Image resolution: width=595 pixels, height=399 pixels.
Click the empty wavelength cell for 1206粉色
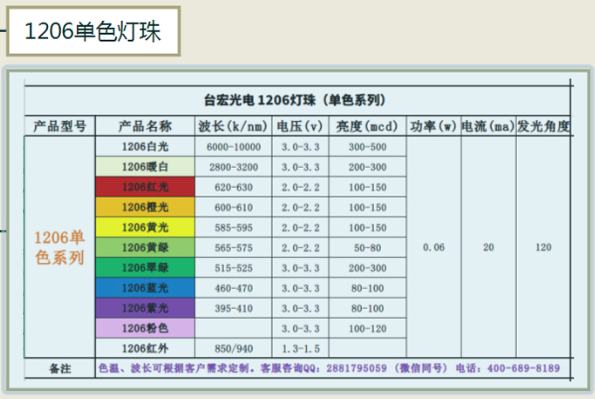pos(233,328)
